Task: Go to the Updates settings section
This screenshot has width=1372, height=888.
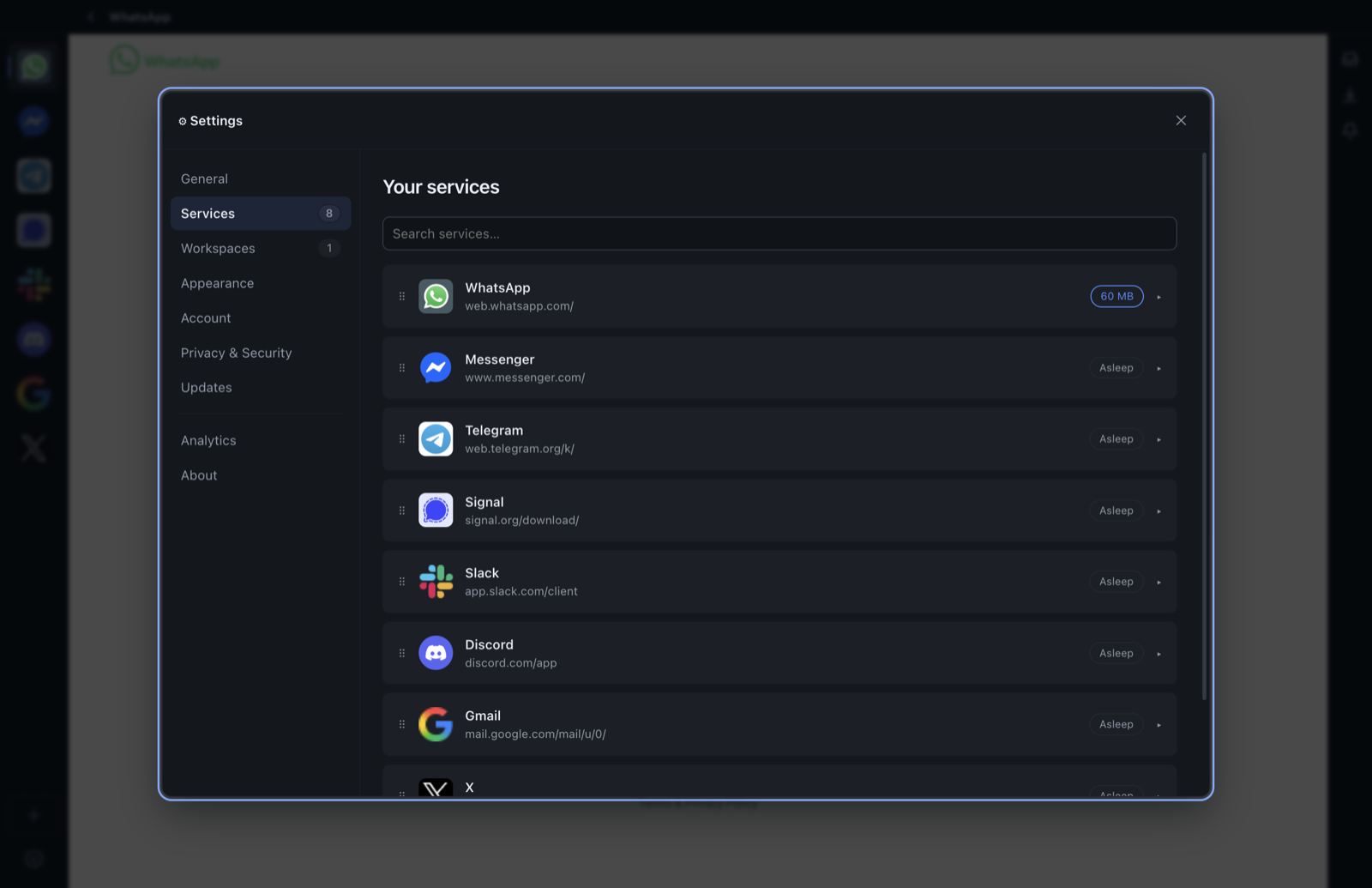Action: 261,388
